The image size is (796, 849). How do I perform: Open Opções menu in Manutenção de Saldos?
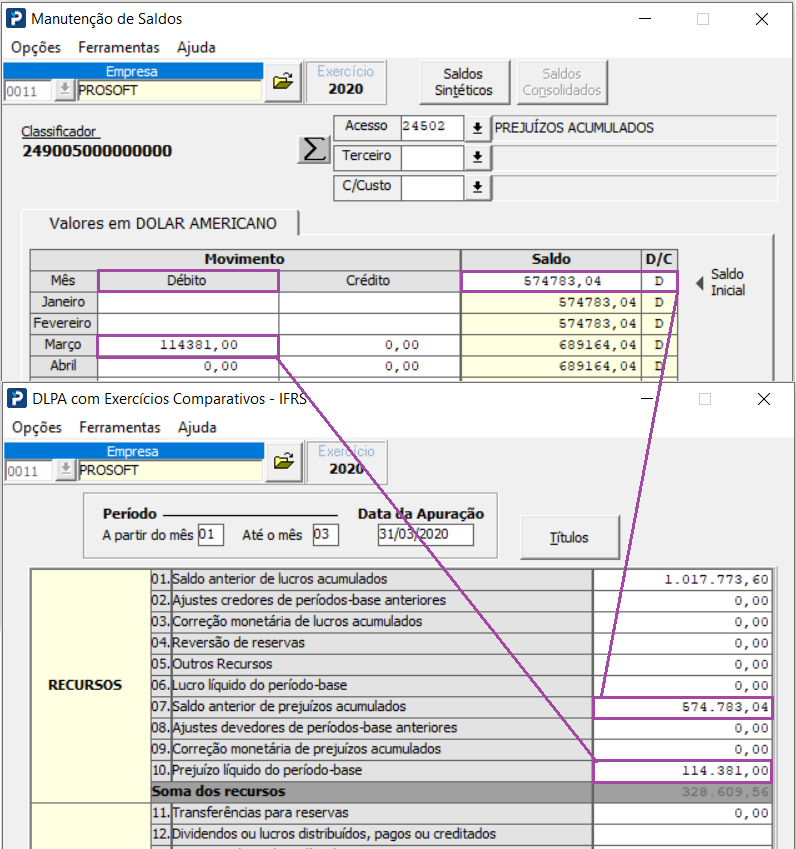tap(36, 48)
